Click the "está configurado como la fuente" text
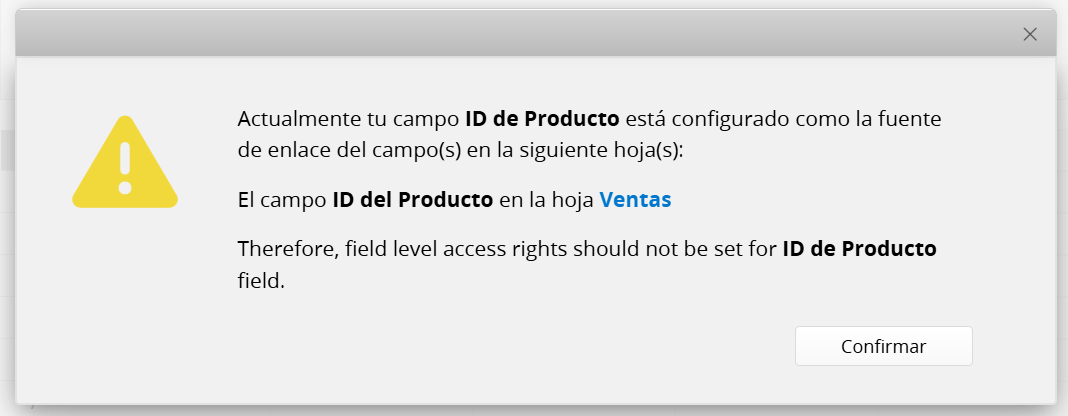Screen dimensions: 1068x416 [783, 119]
